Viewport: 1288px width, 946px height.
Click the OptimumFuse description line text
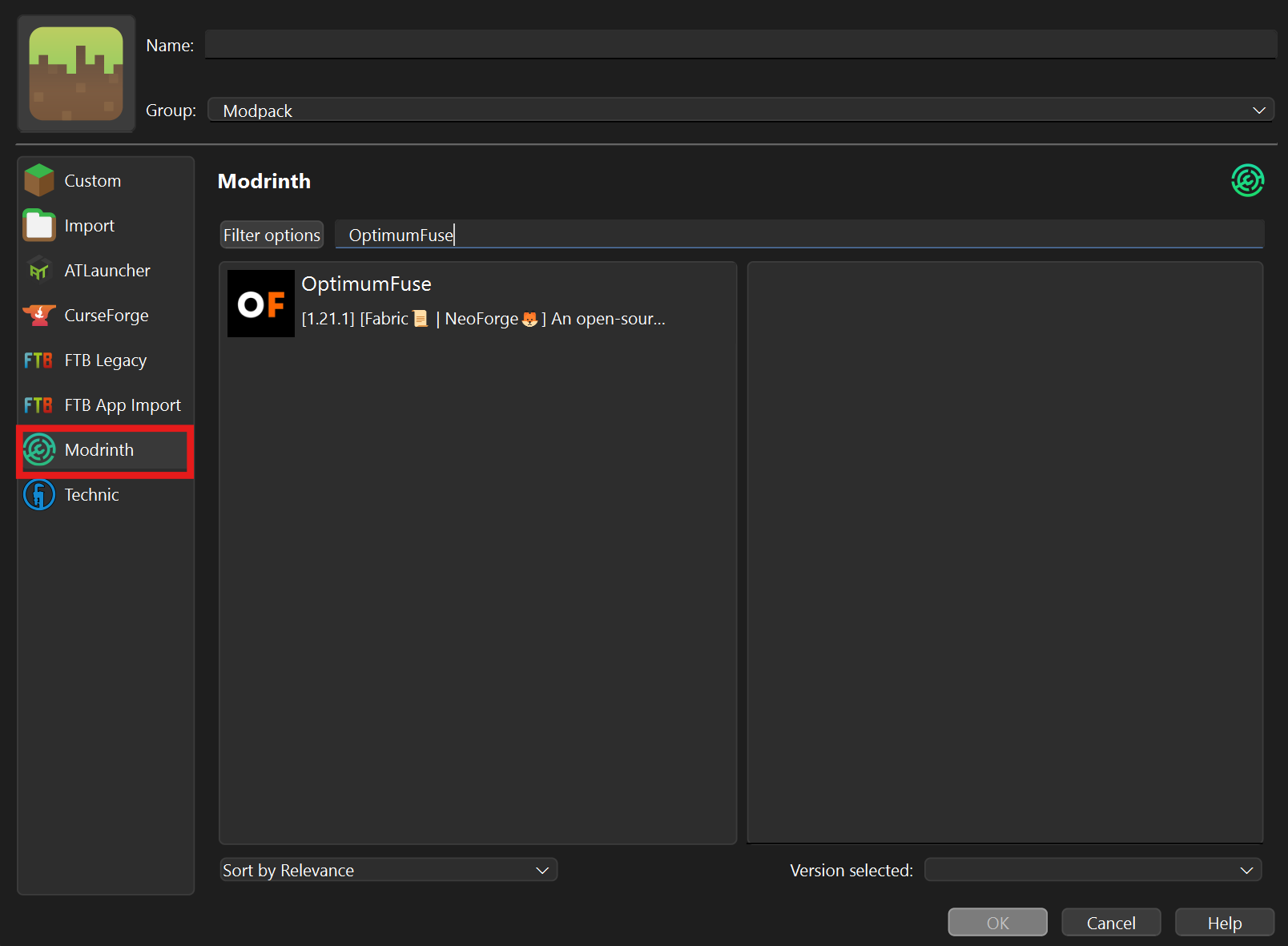click(483, 319)
